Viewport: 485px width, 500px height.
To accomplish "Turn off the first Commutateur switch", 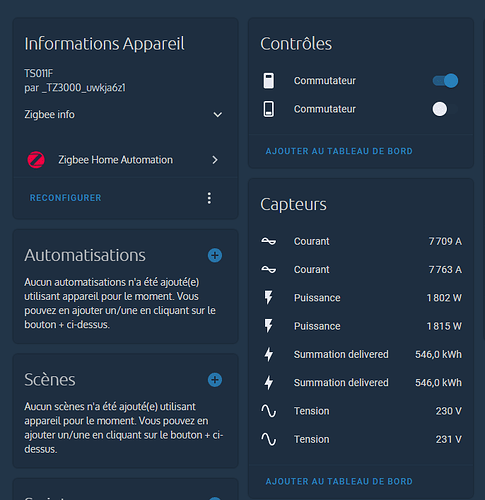I will 445,81.
